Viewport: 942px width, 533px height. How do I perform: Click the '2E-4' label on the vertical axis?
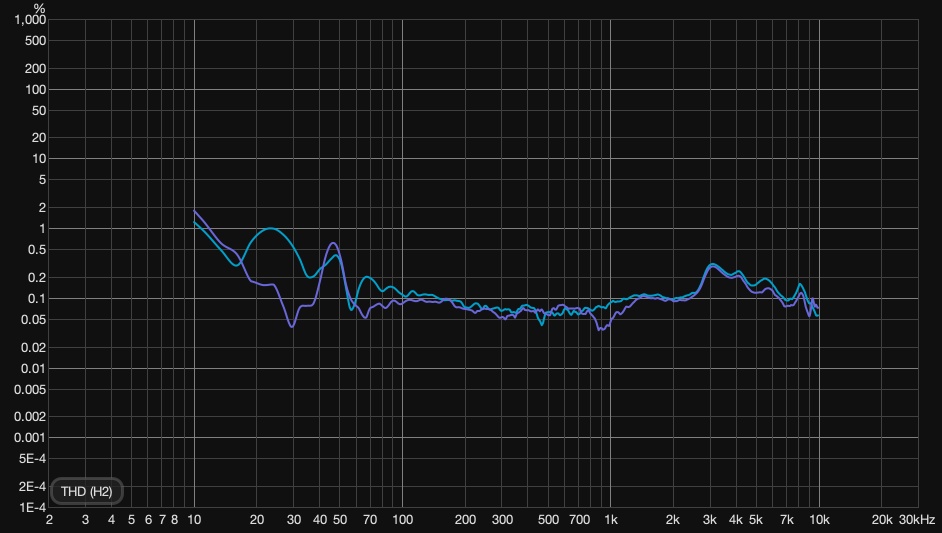pyautogui.click(x=32, y=486)
